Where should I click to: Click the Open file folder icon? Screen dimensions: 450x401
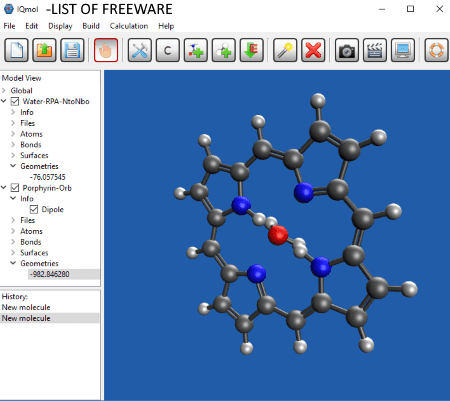(x=44, y=50)
